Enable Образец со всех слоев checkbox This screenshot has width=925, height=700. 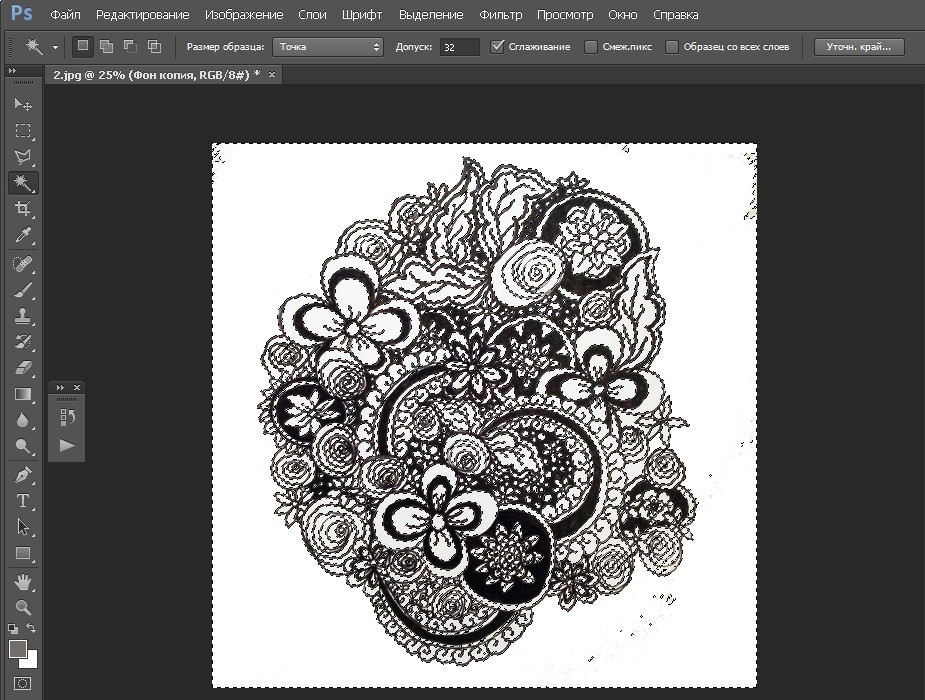point(672,47)
